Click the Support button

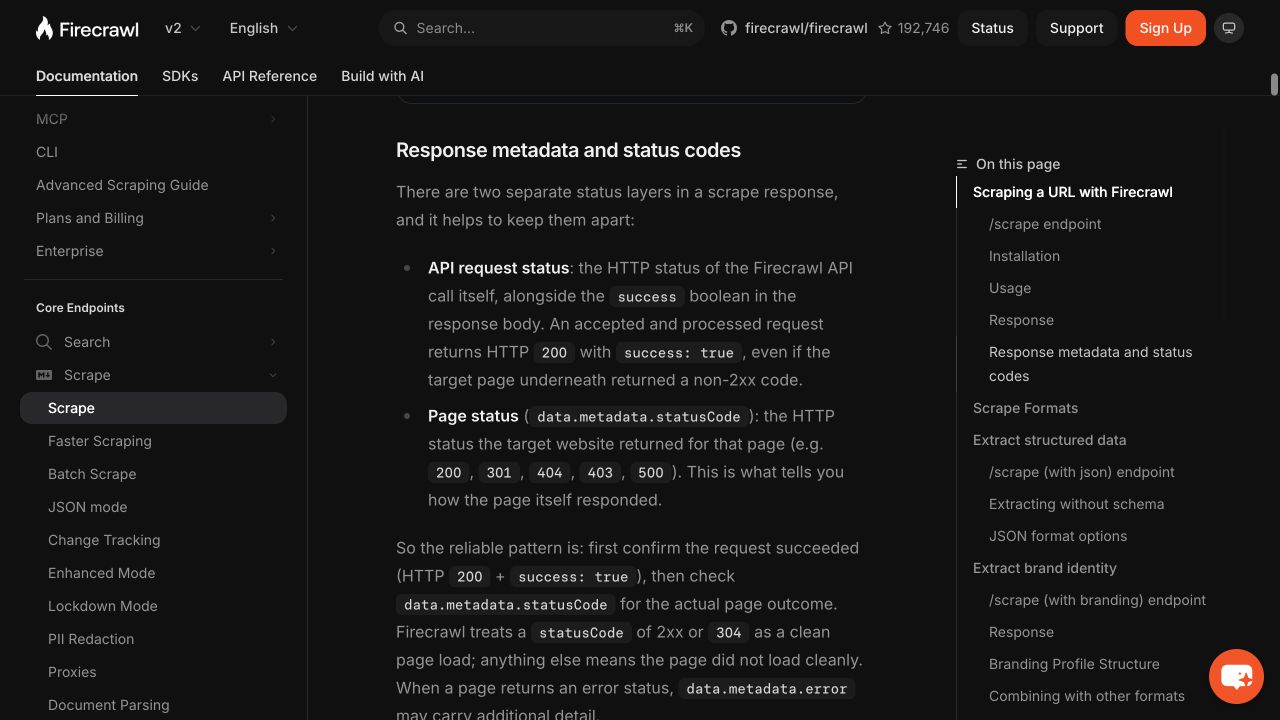pos(1076,28)
